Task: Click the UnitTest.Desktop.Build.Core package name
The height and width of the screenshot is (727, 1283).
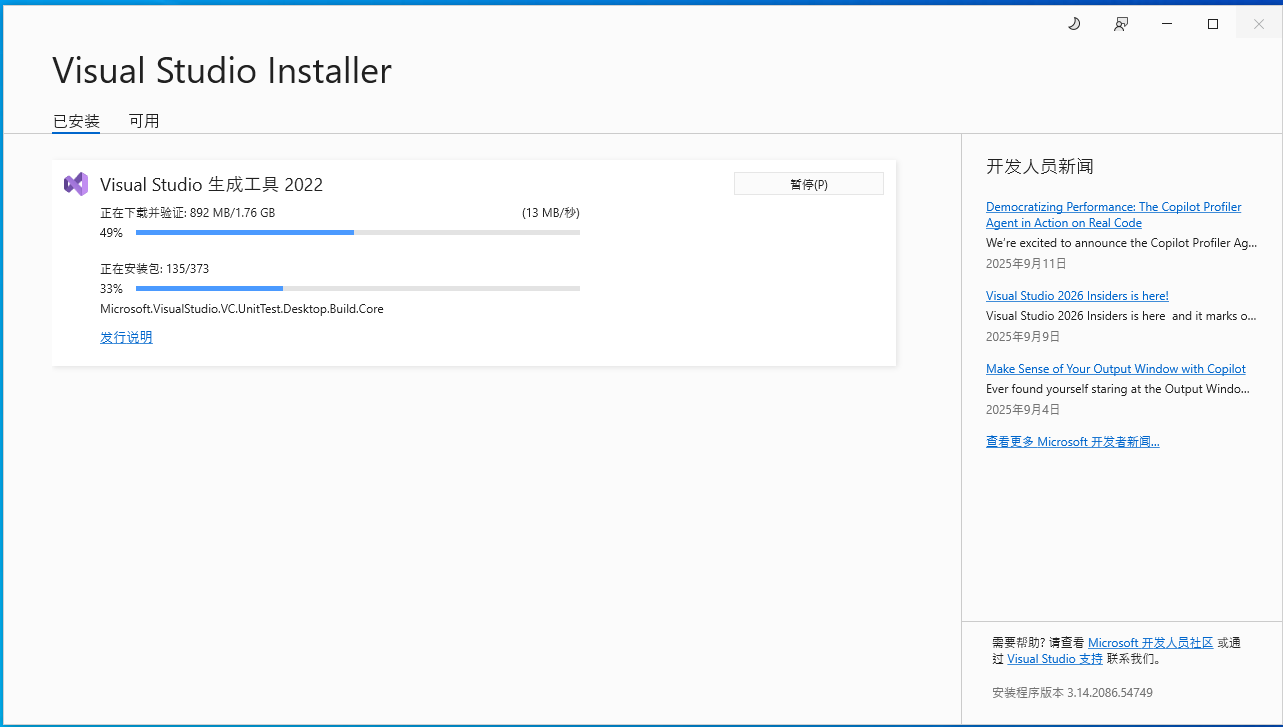Action: coord(242,309)
